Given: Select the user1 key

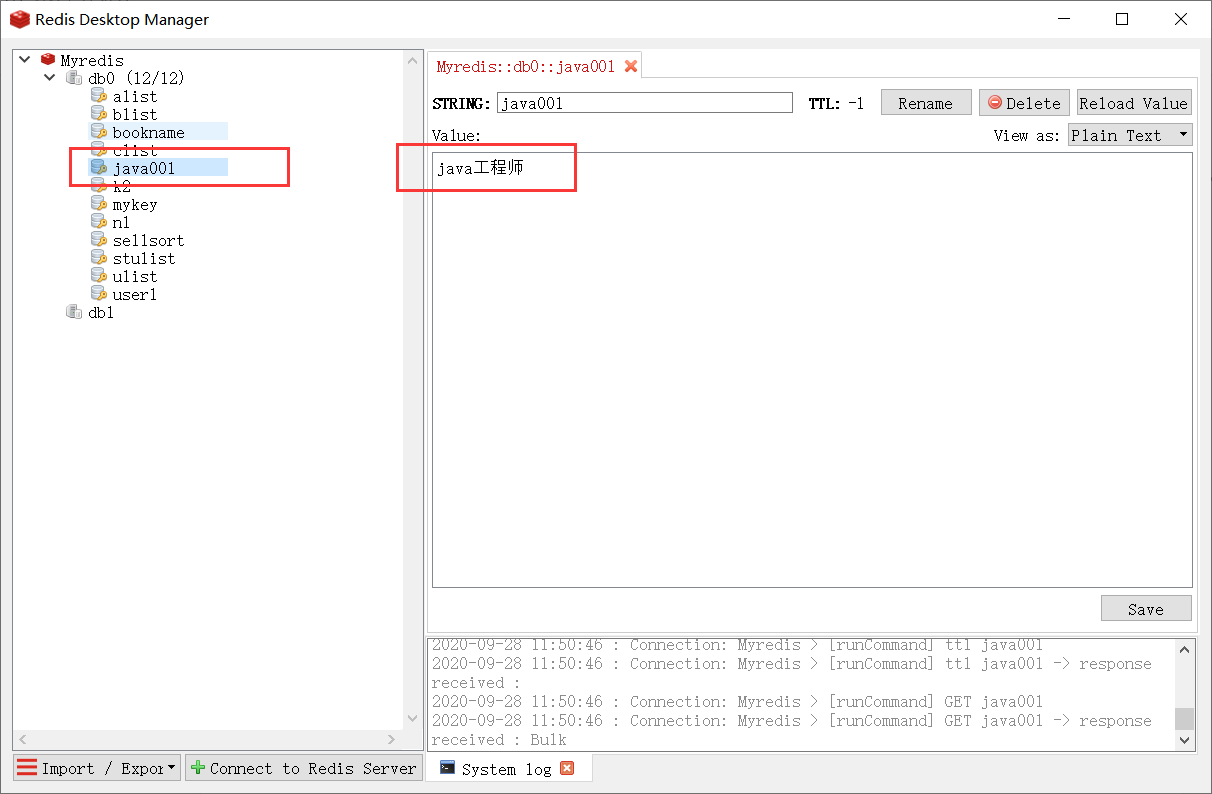Looking at the screenshot, I should coord(135,294).
